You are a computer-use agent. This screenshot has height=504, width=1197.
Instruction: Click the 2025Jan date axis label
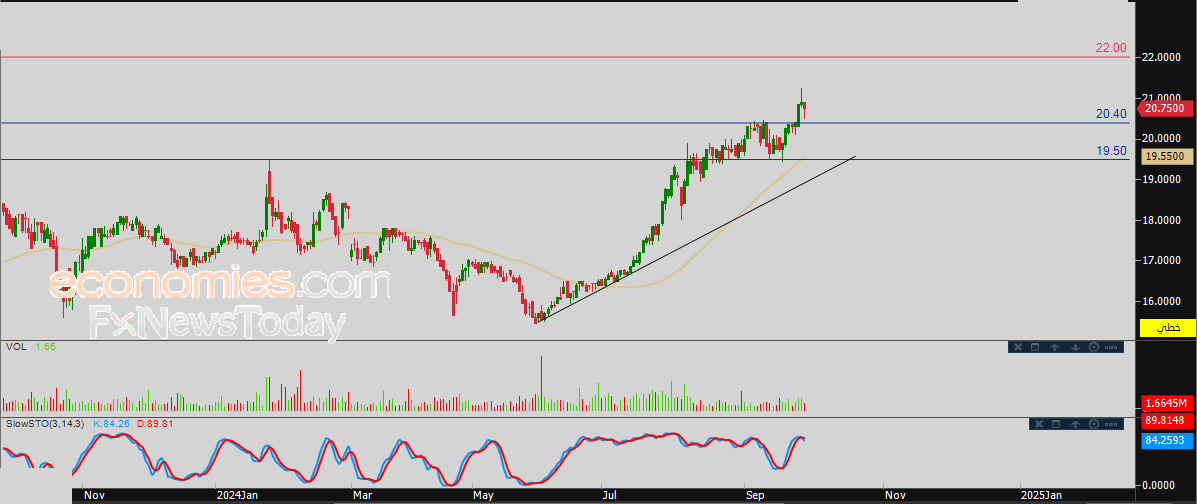pos(1041,495)
